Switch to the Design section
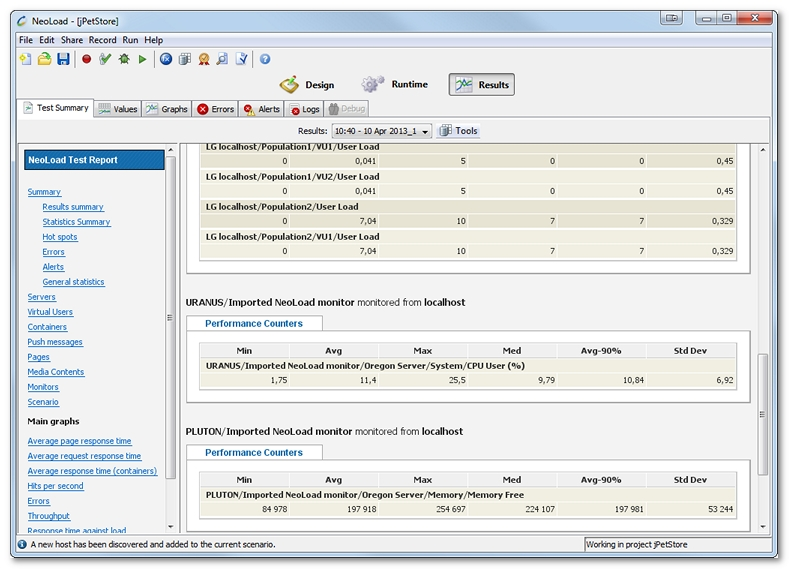The width and height of the screenshot is (789, 569). (307, 85)
